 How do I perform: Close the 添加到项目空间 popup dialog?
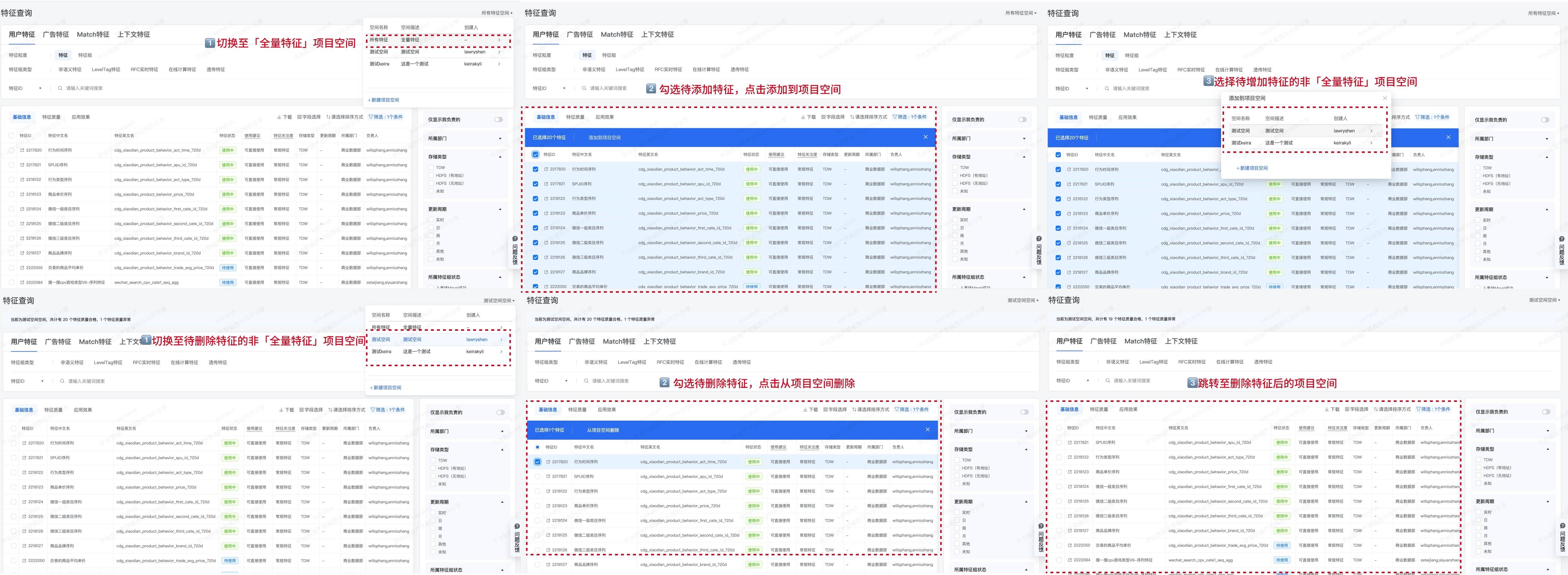coord(1385,98)
